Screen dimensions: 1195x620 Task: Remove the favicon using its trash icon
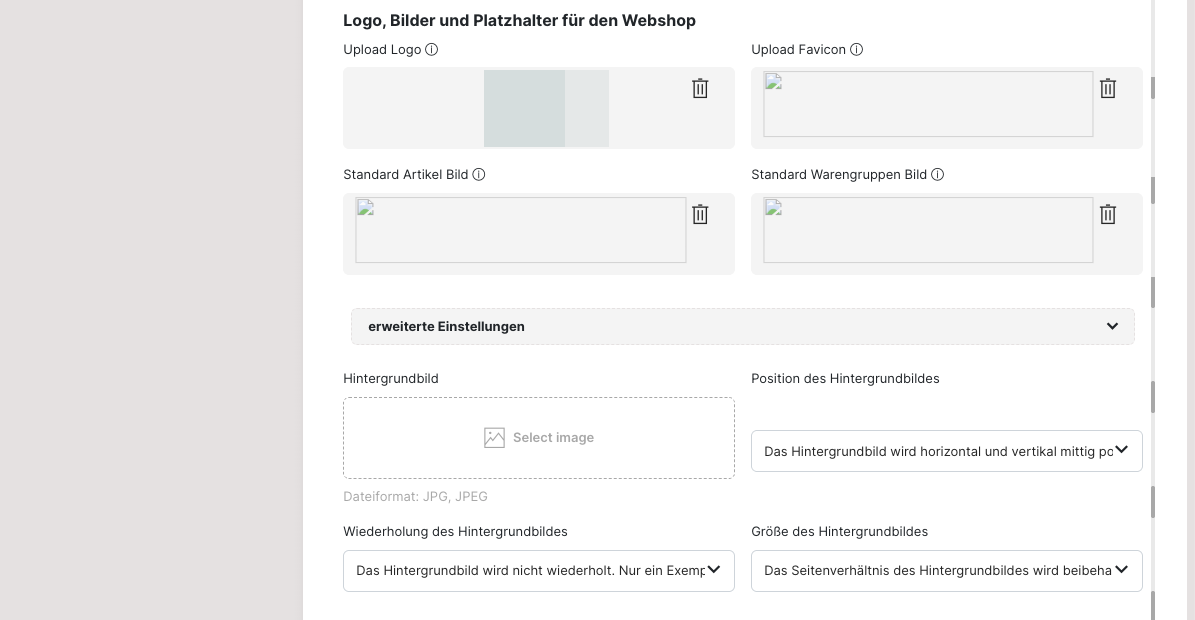click(1108, 89)
